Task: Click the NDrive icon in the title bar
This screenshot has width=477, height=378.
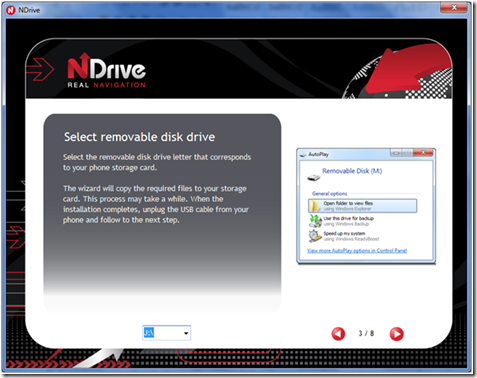Action: [11, 10]
